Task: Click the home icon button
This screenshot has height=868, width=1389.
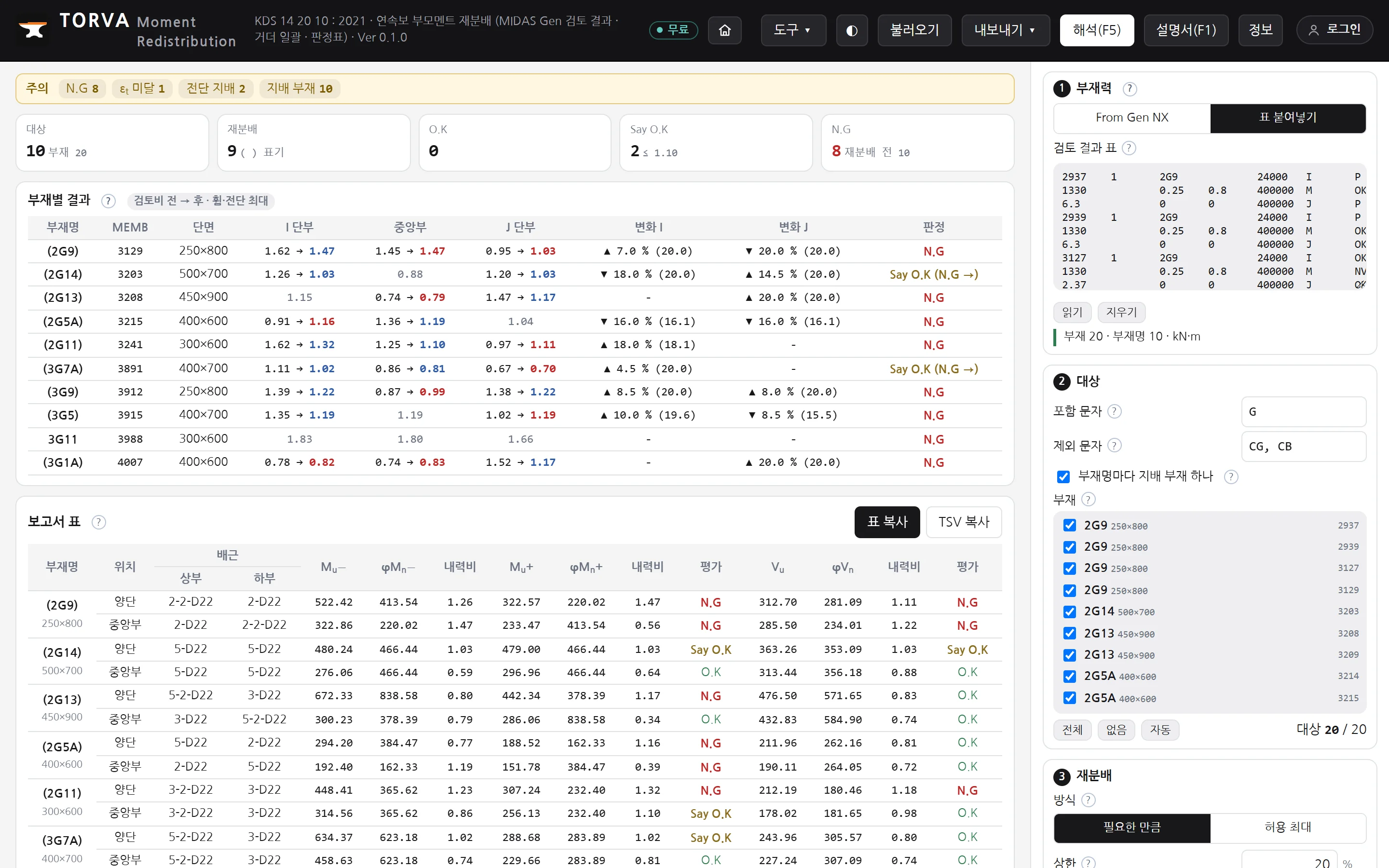Action: pyautogui.click(x=724, y=30)
